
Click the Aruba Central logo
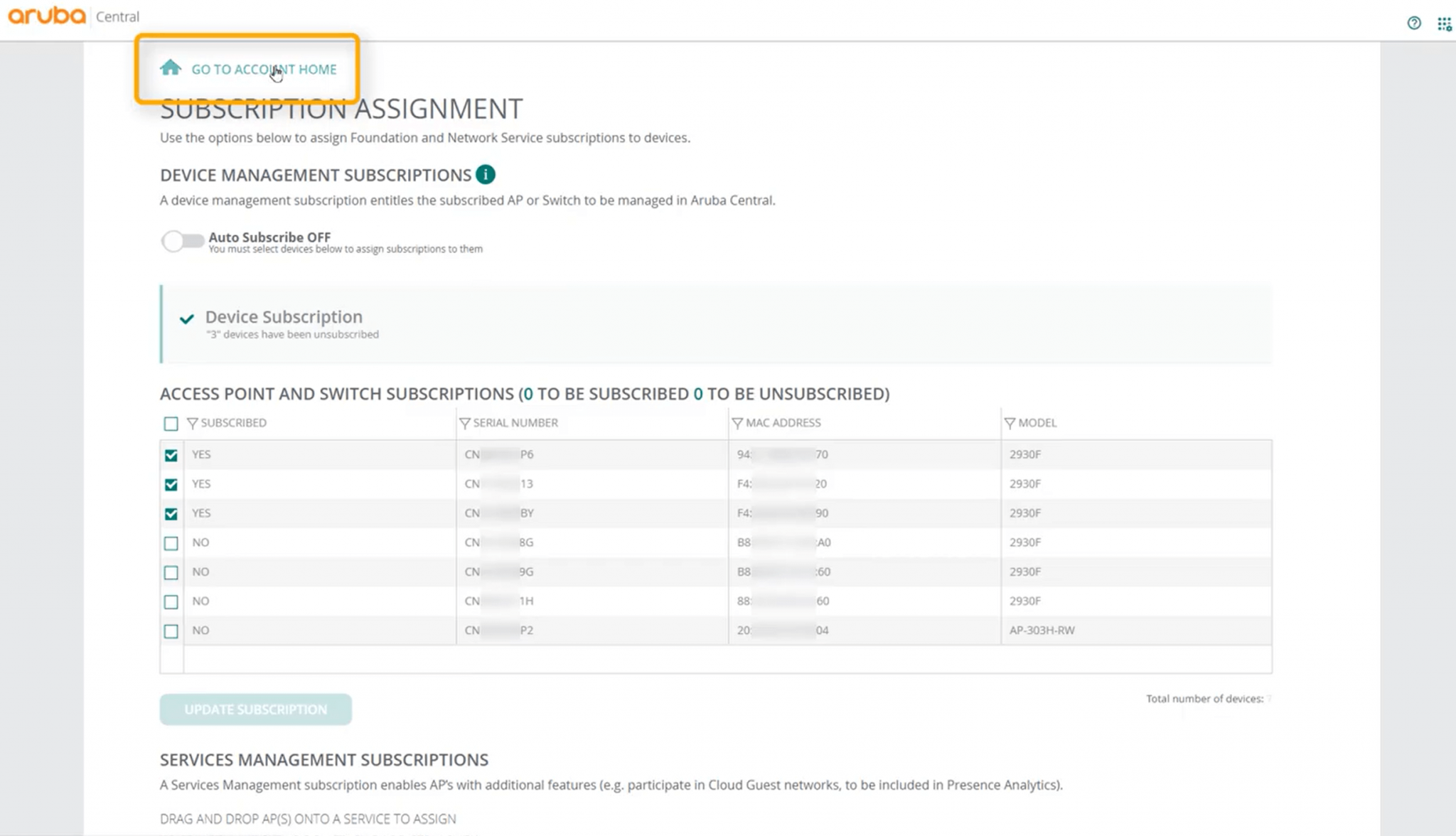[47, 16]
